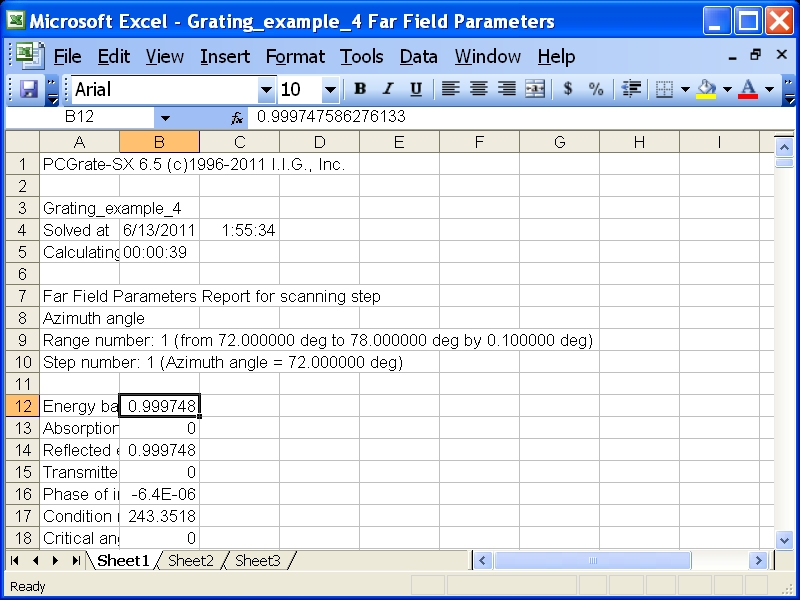Center-align the cell text
The image size is (800, 600).
point(478,89)
